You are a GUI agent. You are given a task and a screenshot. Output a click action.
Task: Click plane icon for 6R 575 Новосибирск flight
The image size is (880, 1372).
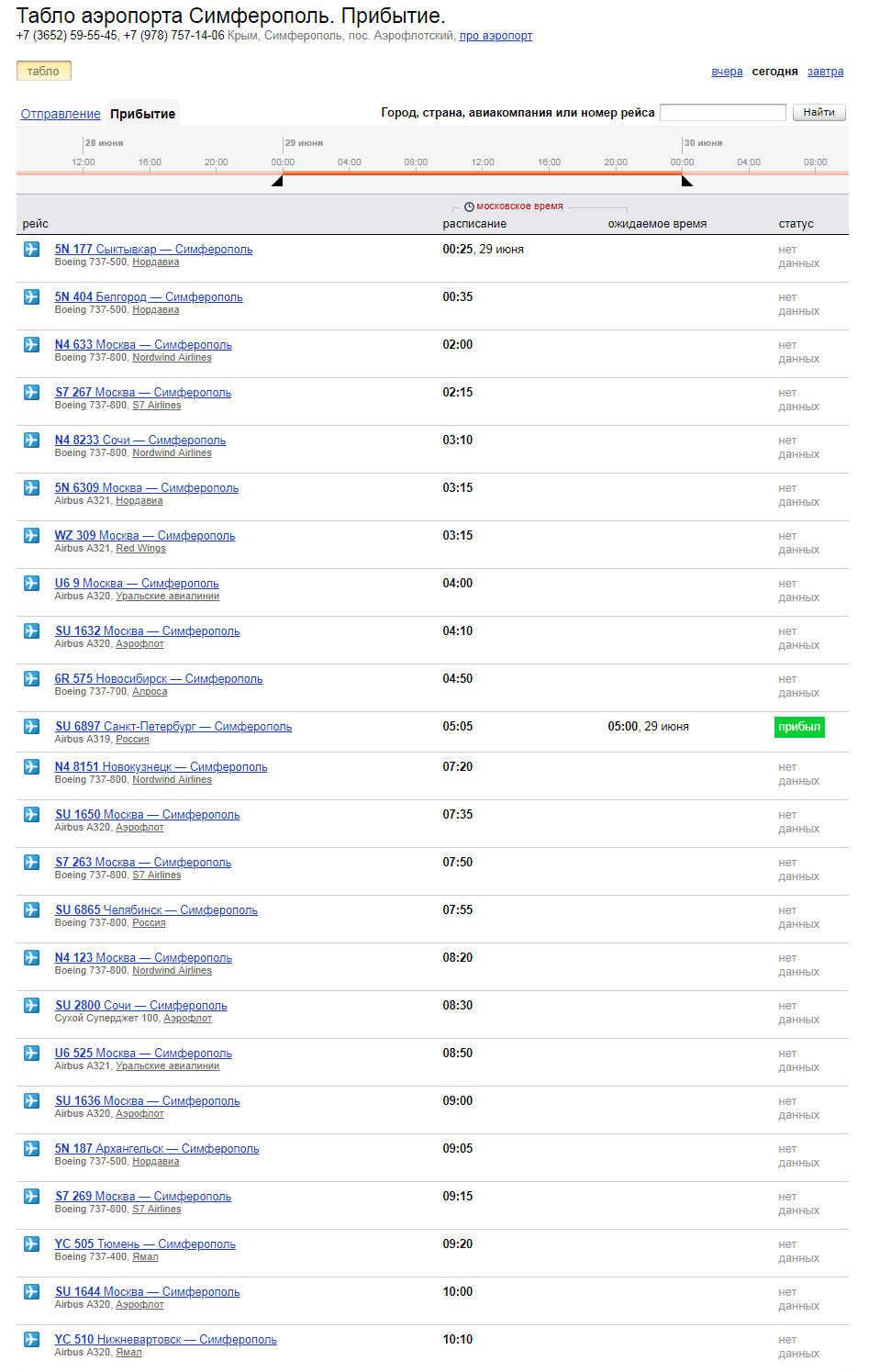[x=32, y=678]
